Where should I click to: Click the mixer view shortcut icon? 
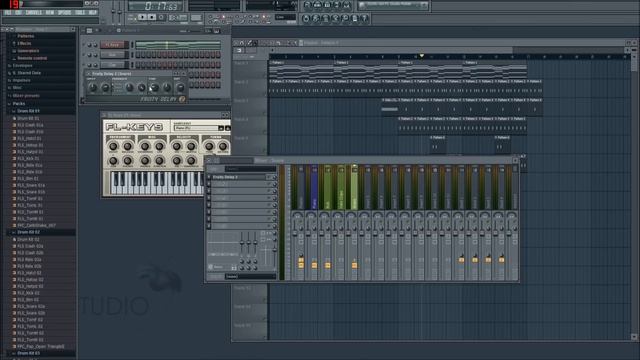[347, 5]
